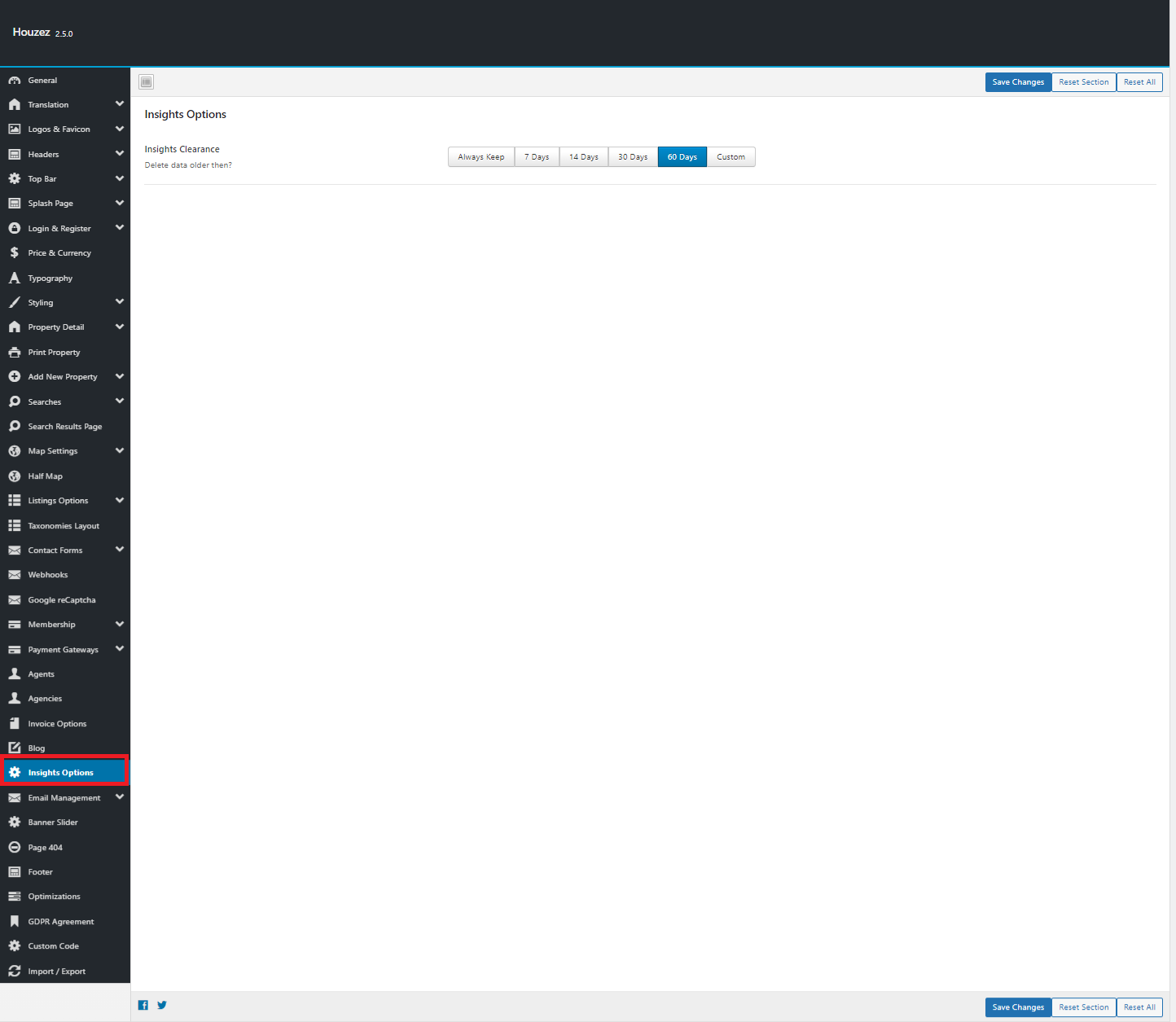
Task: Open the Facebook icon in footer
Action: coord(143,1005)
